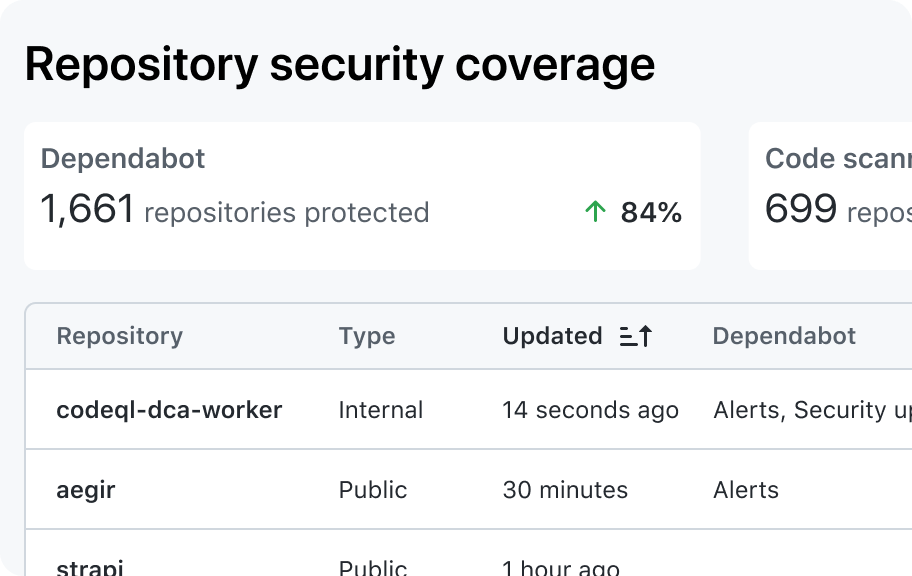Click the 699 repositories count
The height and width of the screenshot is (576, 912).
(838, 209)
